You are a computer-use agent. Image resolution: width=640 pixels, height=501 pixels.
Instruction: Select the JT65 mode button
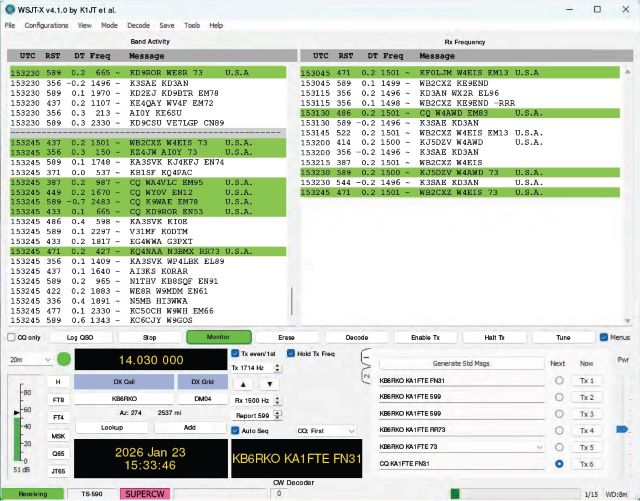[57, 471]
